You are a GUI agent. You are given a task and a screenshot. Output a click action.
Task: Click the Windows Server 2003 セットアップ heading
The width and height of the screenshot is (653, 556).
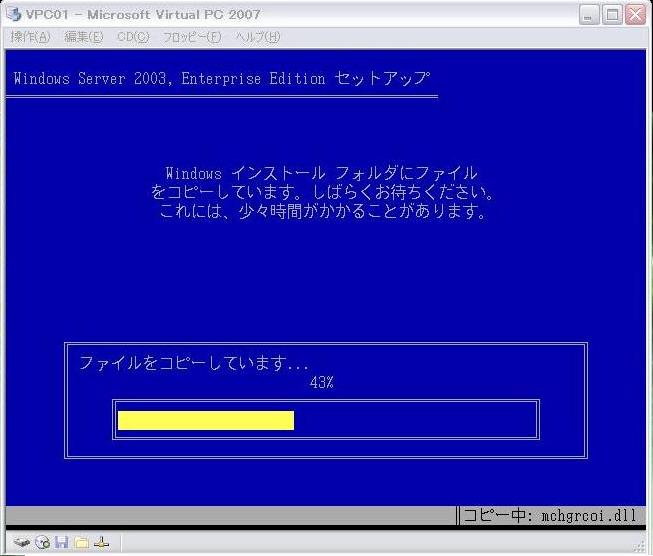pos(221,78)
